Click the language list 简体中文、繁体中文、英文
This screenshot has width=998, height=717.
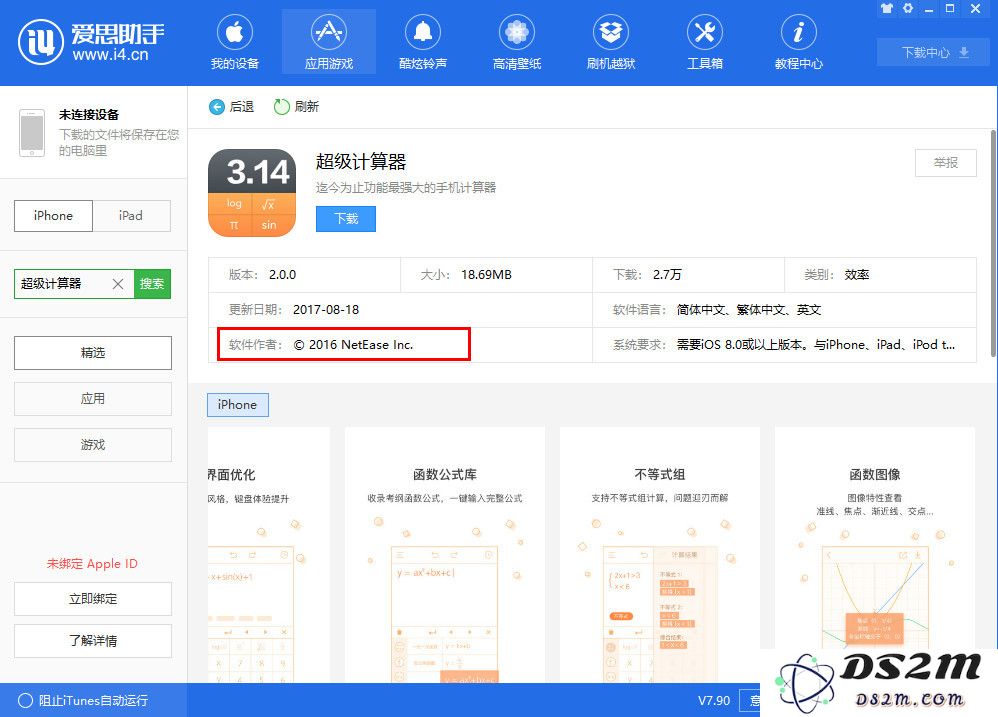tap(748, 310)
